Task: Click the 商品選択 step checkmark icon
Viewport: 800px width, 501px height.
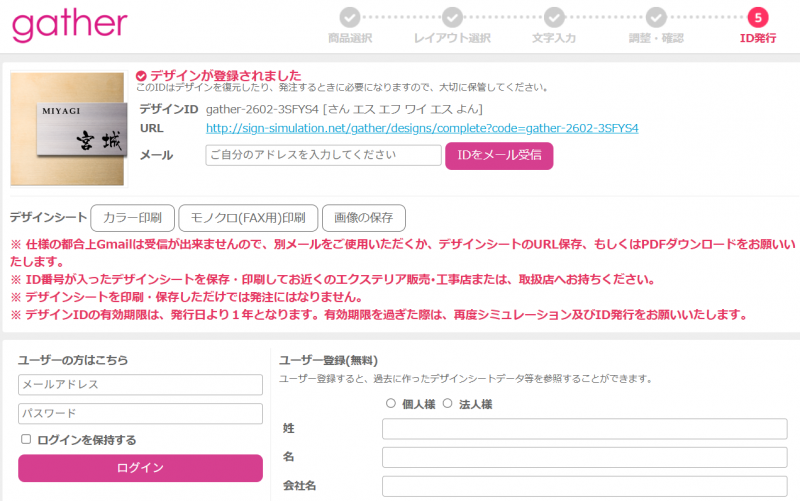Action: 349,17
